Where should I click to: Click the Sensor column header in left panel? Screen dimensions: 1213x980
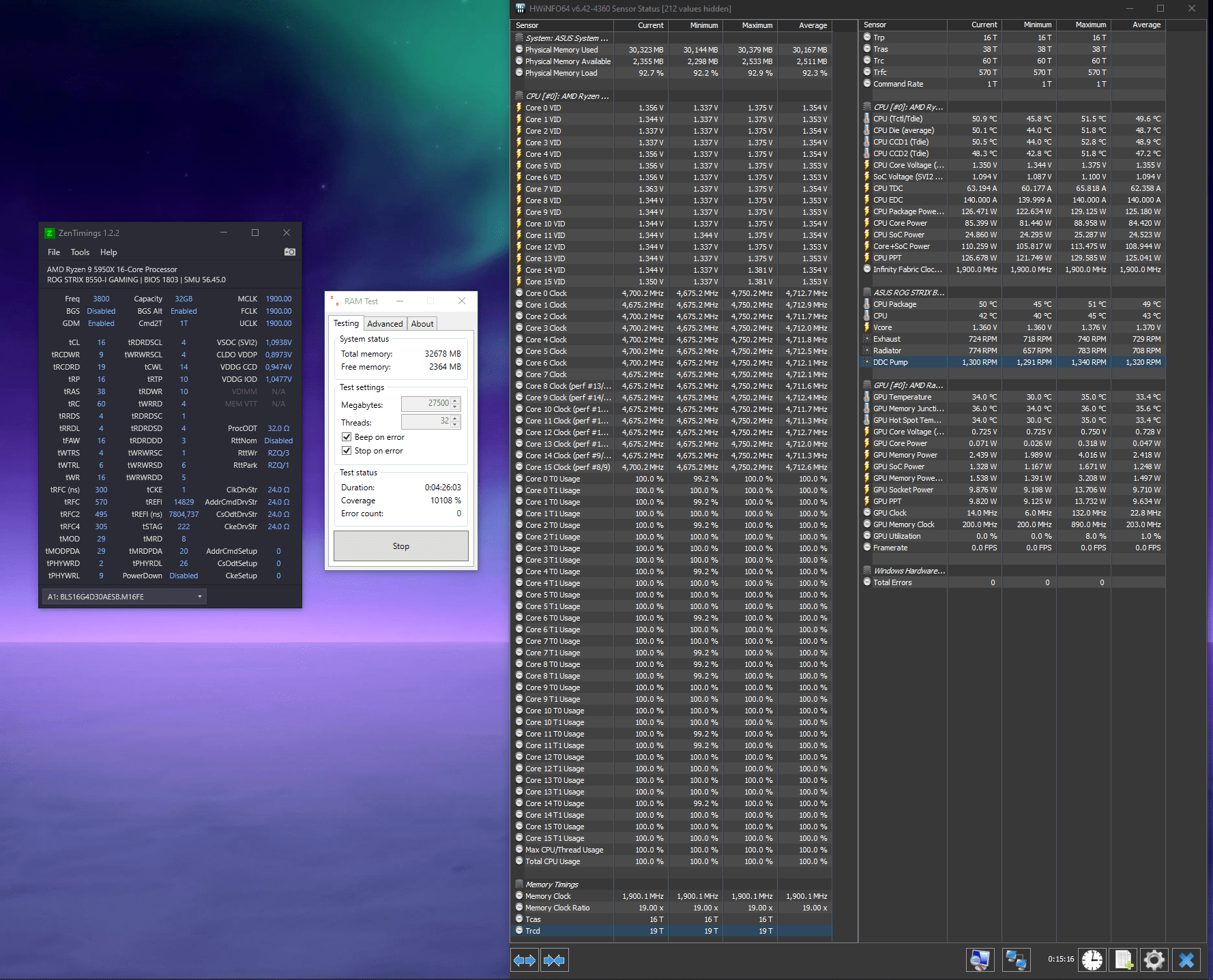pyautogui.click(x=562, y=25)
